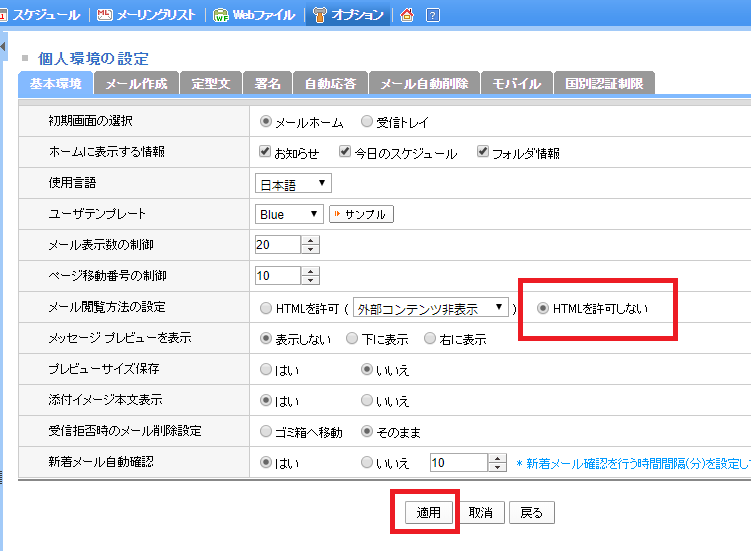Select いいえ for 新着メール自動確認
Image resolution: width=751 pixels, height=551 pixels.
click(x=367, y=462)
